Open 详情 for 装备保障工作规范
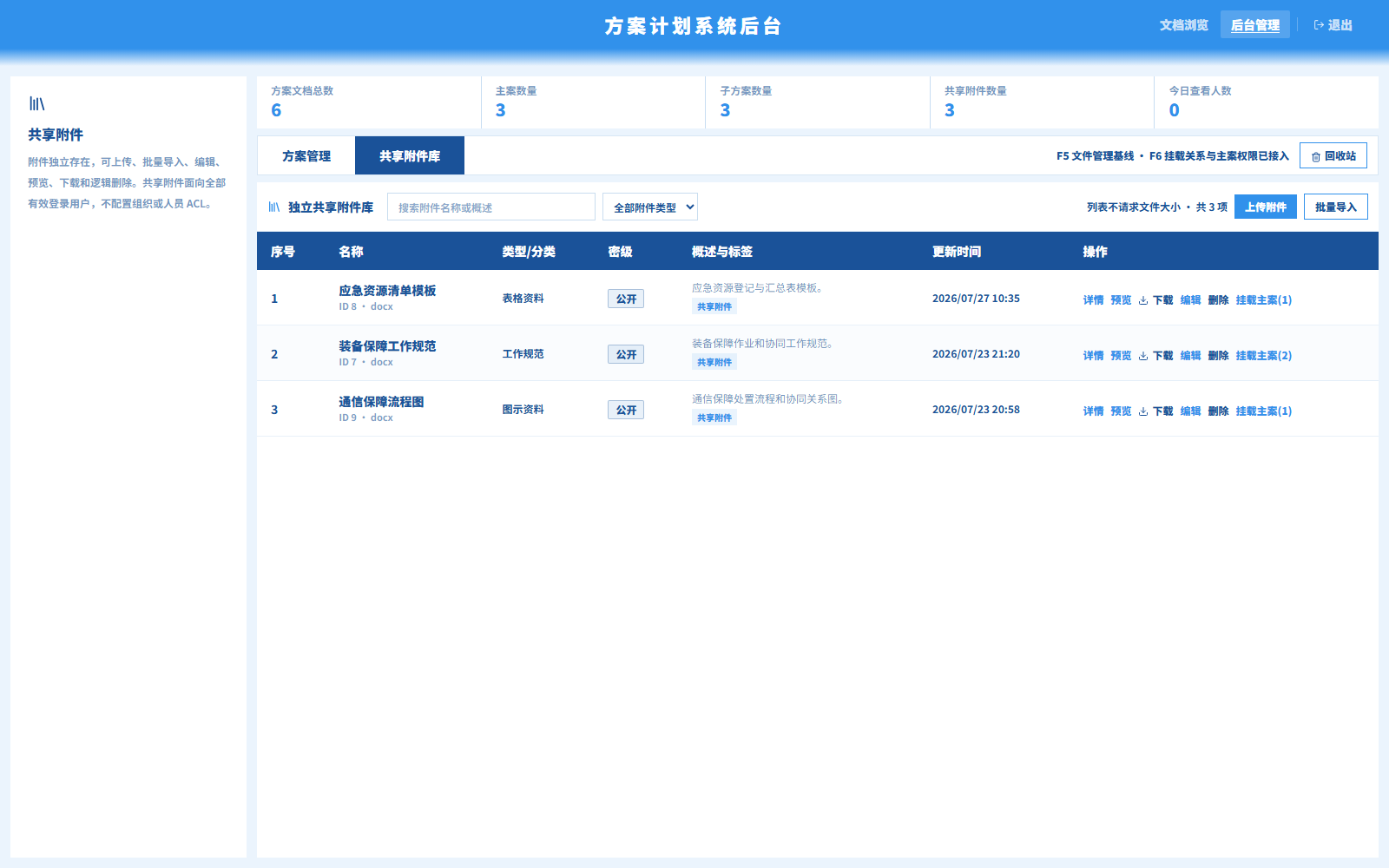Viewport: 1389px width, 868px height. pos(1093,356)
